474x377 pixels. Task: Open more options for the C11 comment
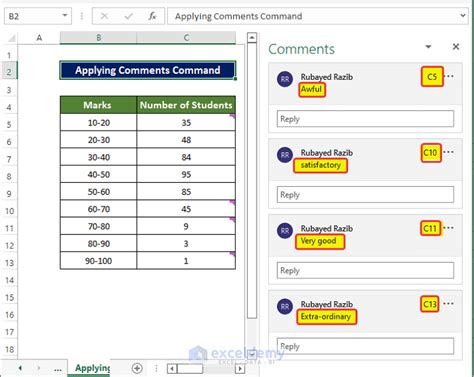449,228
